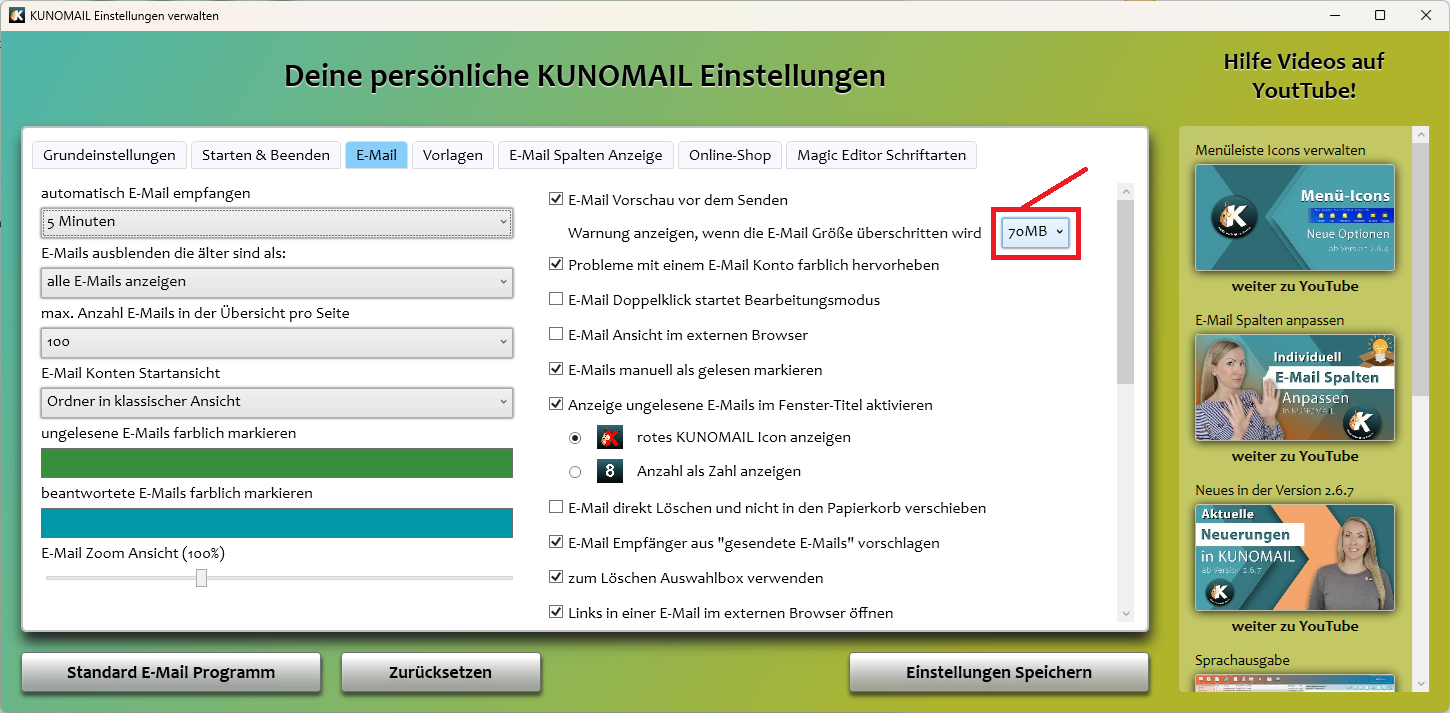Screen dimensions: 1450x713
Task: Follow weiter zu YouTube under Menü-Icons
Action: (1295, 286)
